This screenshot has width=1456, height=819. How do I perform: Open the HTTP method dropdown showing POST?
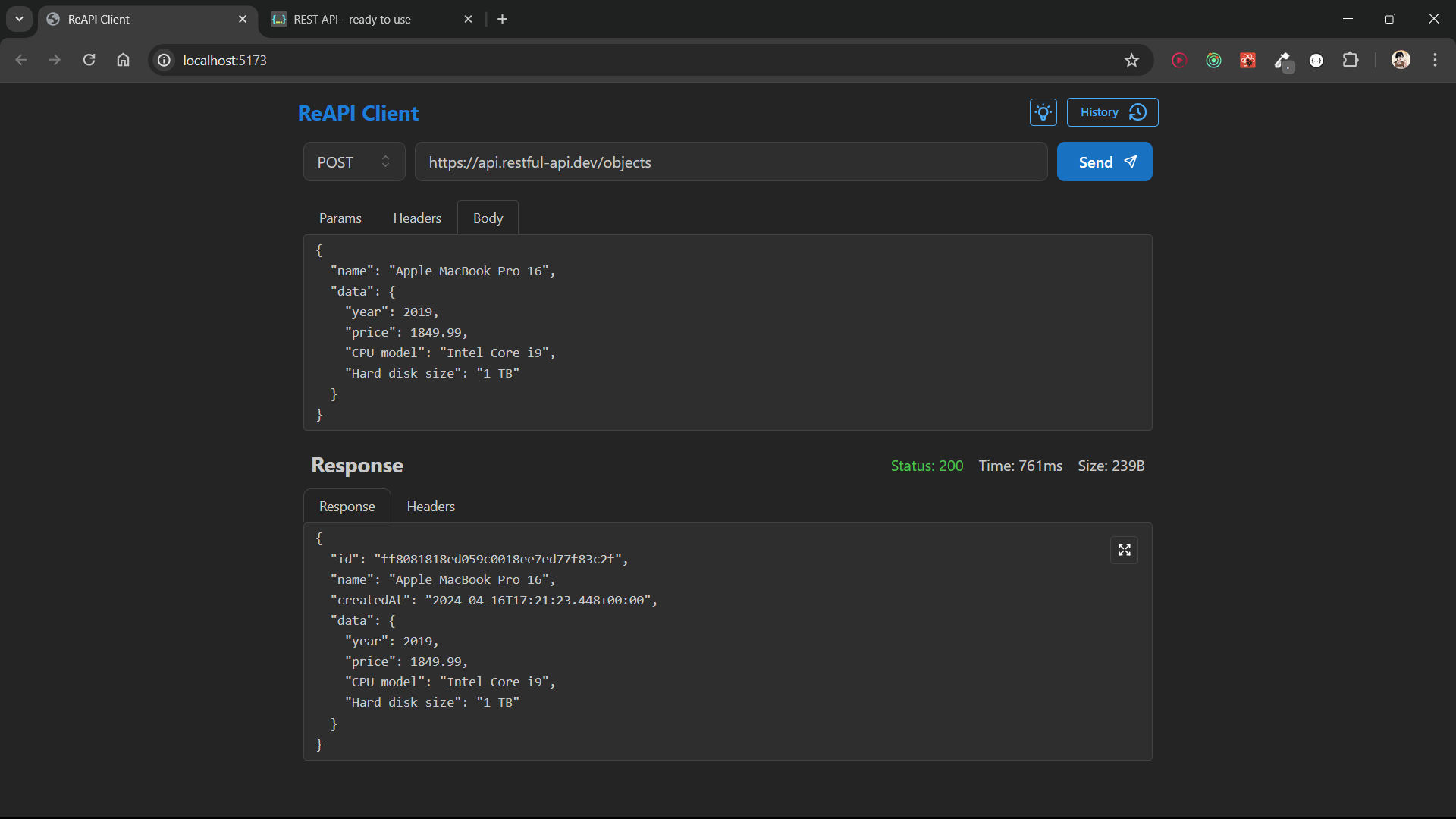354,162
